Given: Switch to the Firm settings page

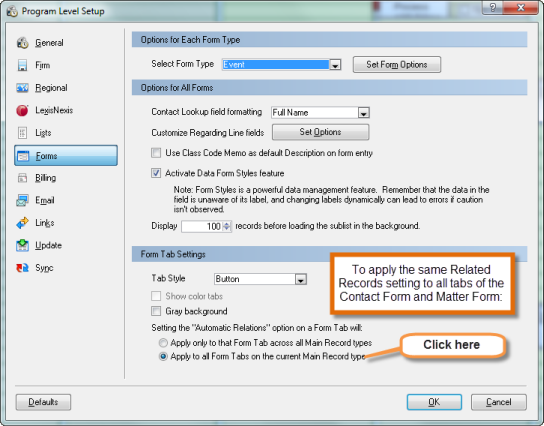Looking at the screenshot, I should (x=43, y=65).
